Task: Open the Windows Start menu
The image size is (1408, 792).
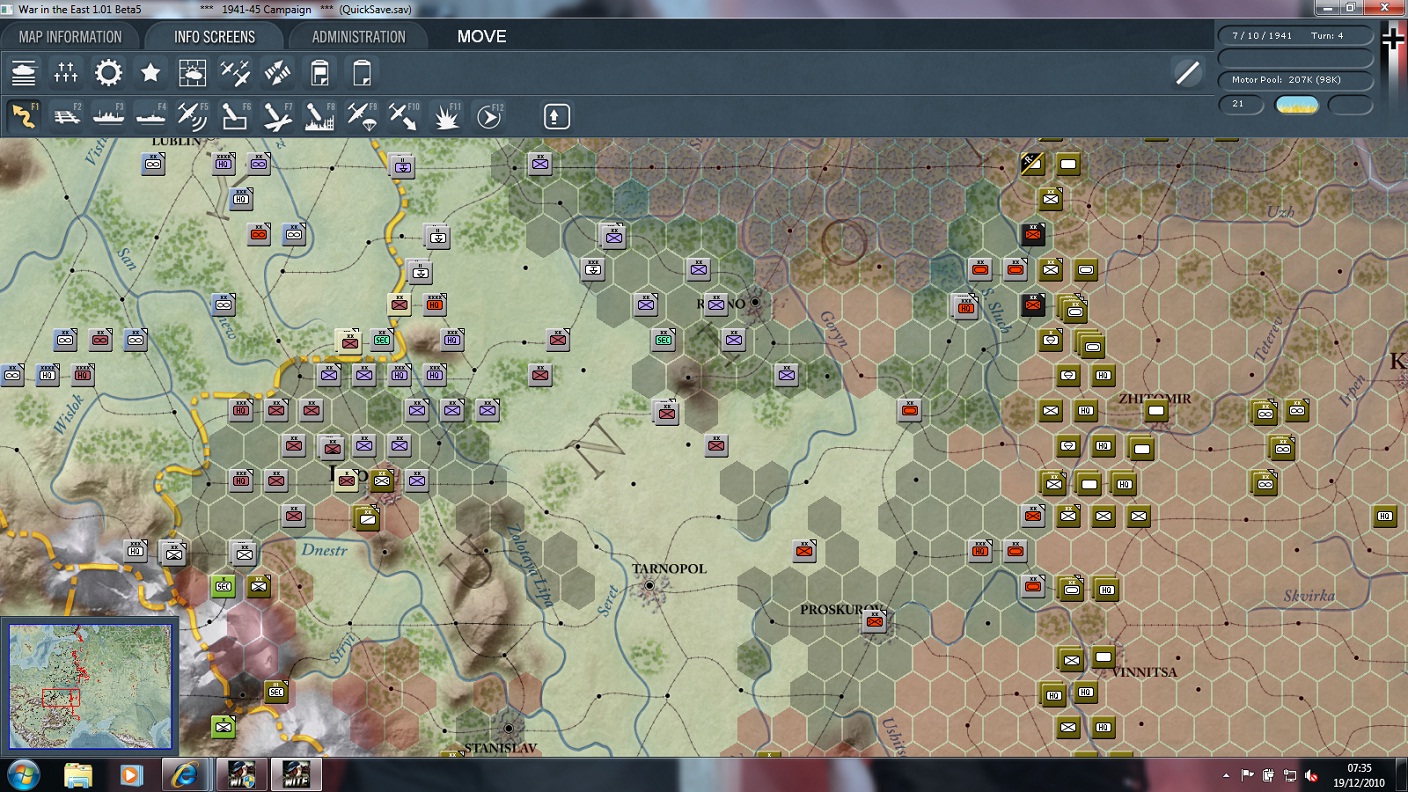Action: [23, 775]
